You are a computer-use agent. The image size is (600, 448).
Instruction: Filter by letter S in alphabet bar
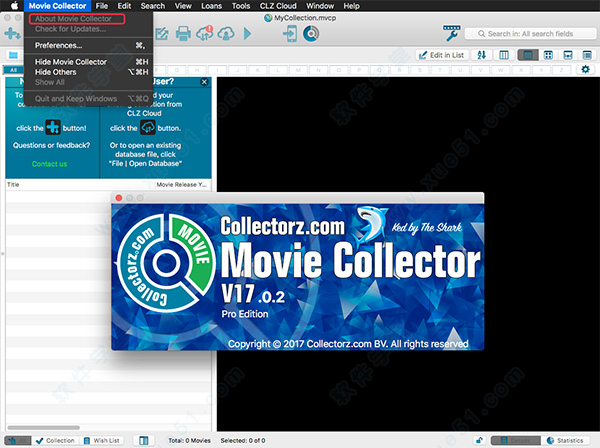[420, 70]
